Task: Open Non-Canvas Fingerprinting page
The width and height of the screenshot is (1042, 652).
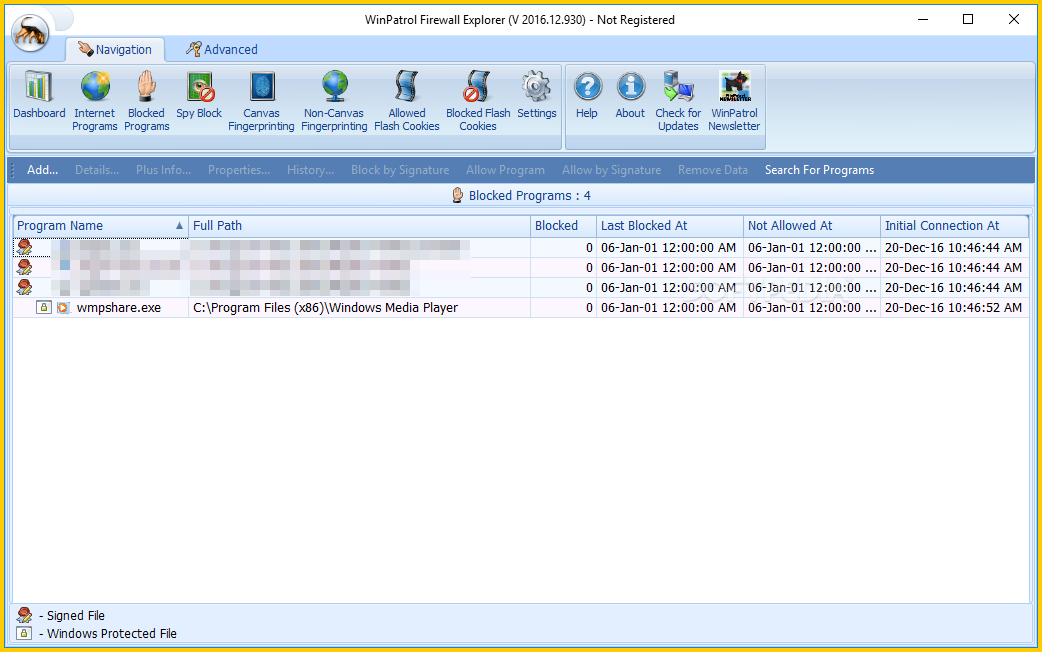Action: (x=334, y=101)
